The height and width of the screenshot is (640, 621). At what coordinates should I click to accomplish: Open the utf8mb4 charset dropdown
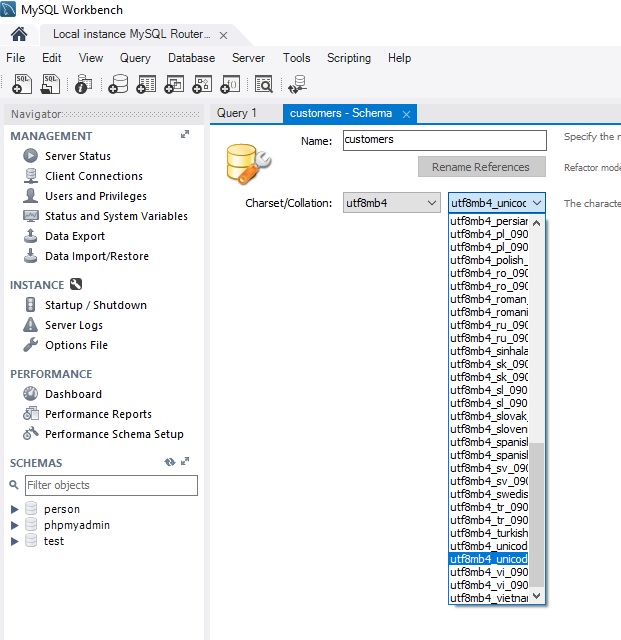(x=392, y=203)
